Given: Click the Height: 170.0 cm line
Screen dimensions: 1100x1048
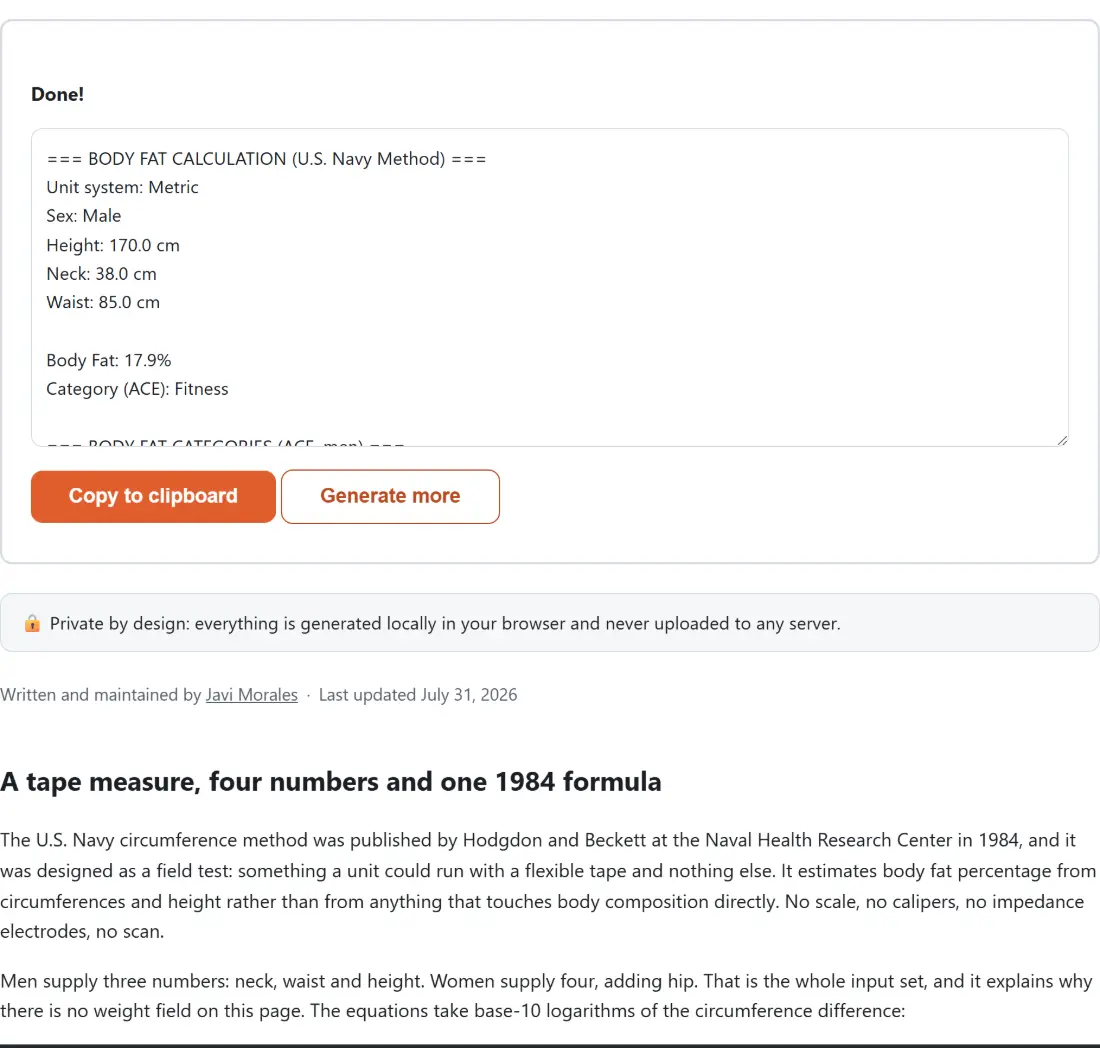Looking at the screenshot, I should [113, 245].
